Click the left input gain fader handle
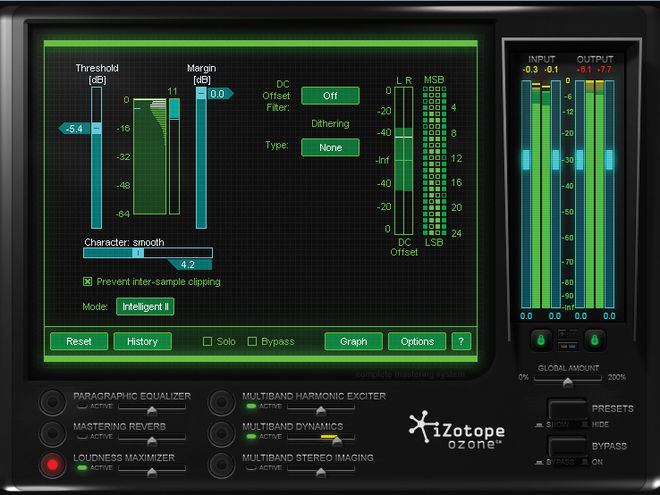 point(526,160)
